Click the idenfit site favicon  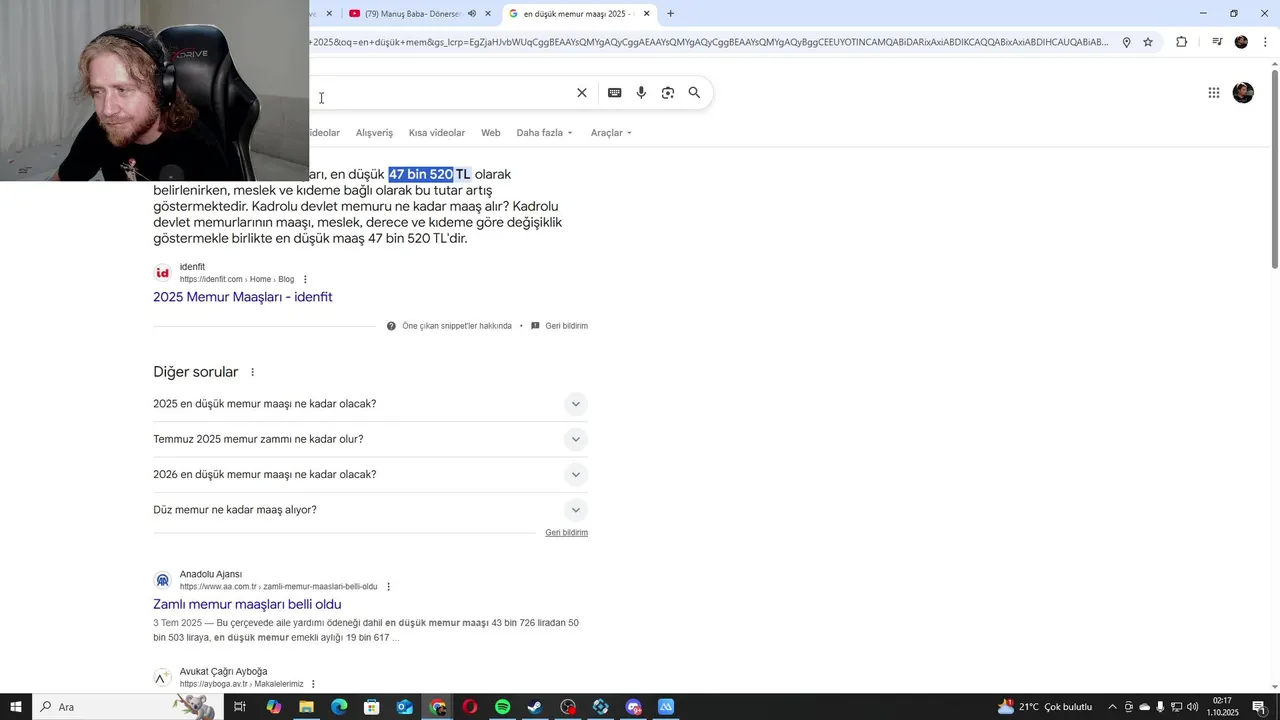162,273
